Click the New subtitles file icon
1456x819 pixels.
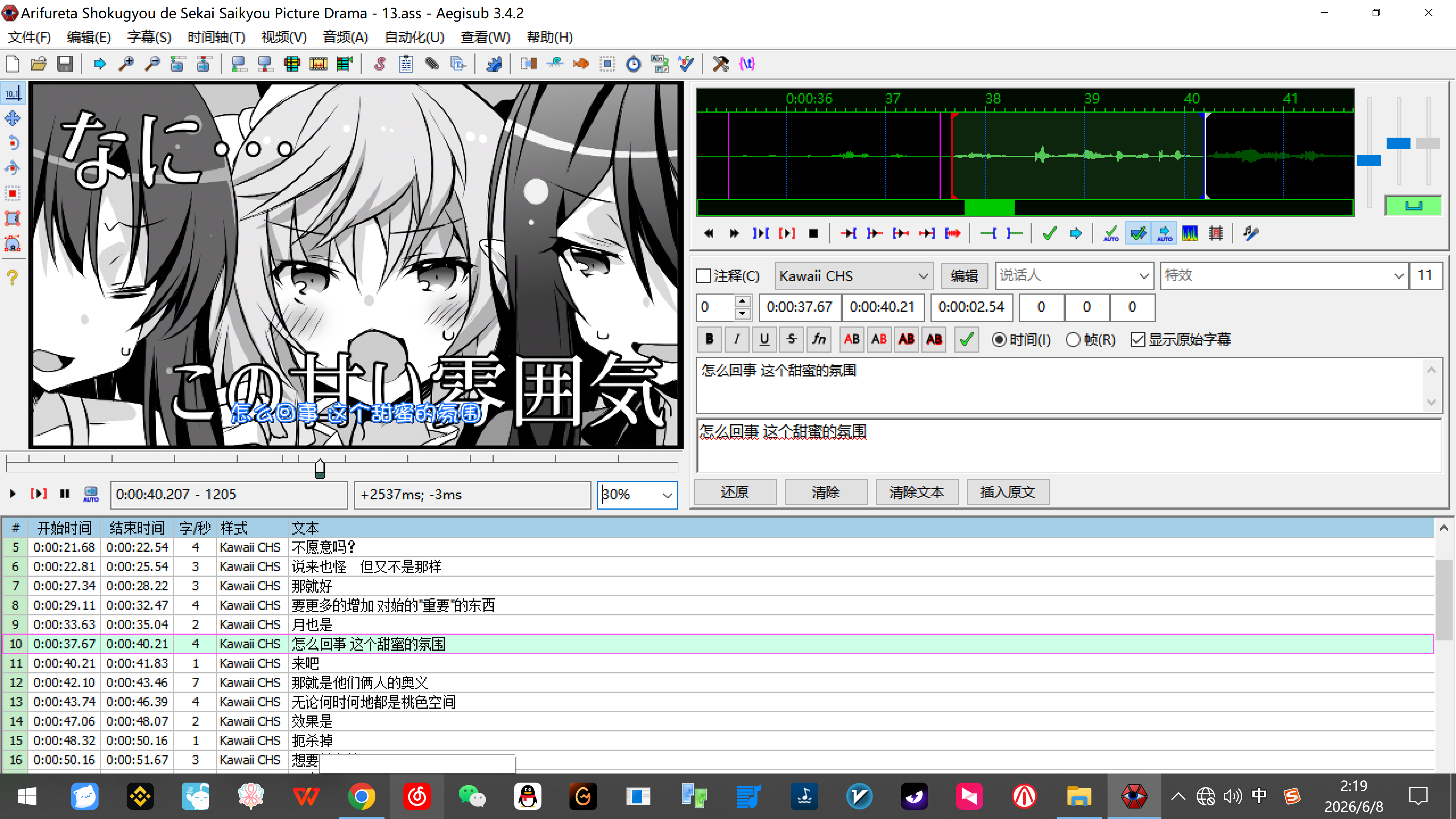point(13,64)
